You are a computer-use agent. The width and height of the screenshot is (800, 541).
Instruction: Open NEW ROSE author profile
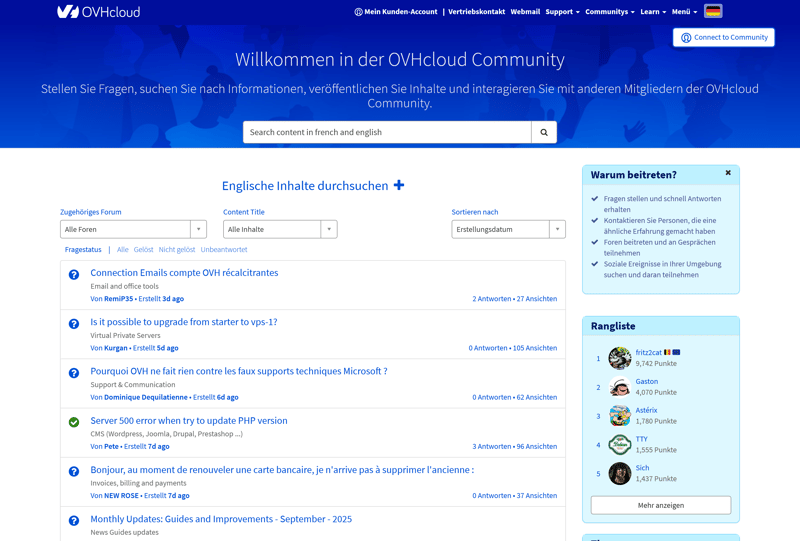[x=121, y=496]
